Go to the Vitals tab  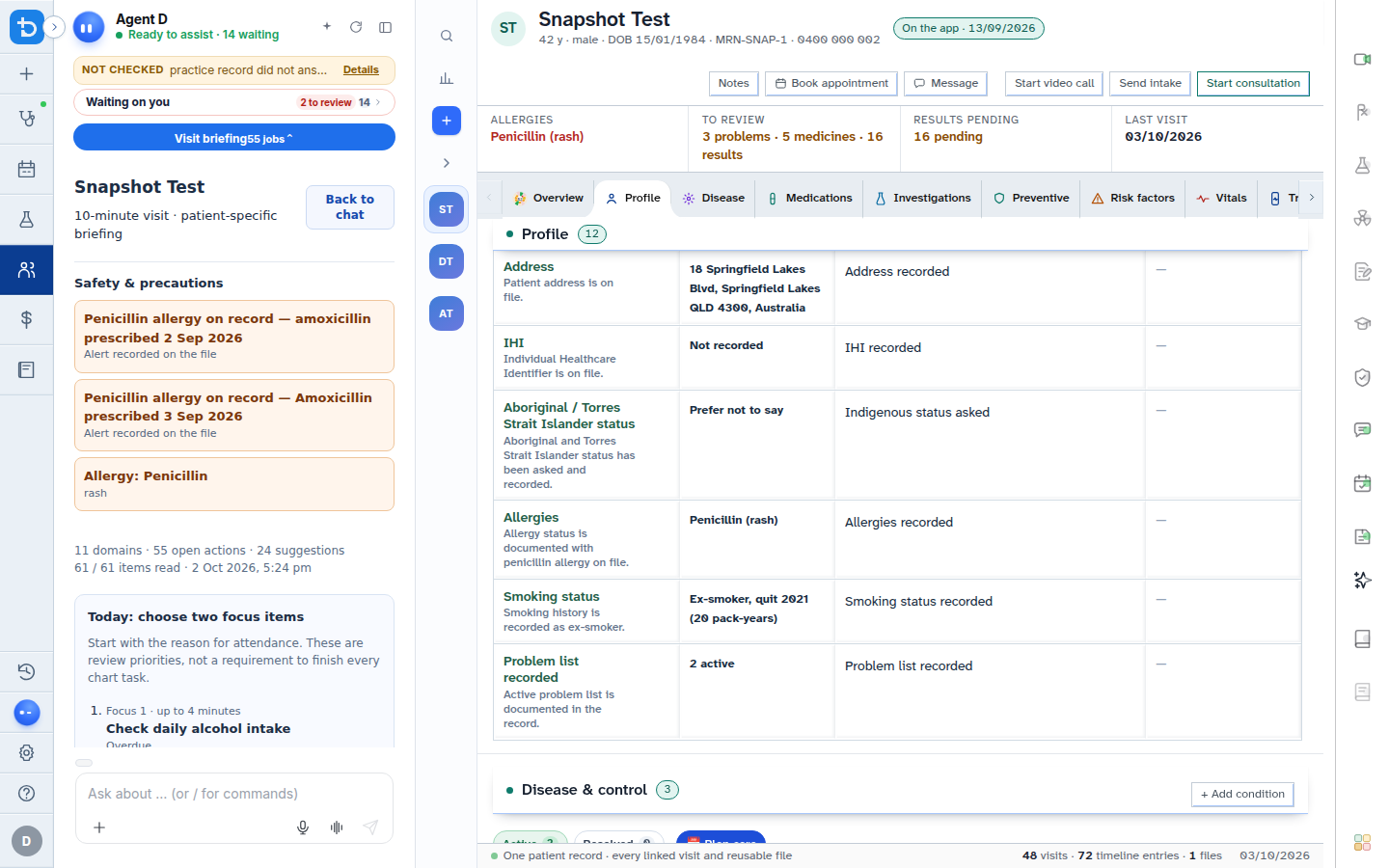pos(1222,199)
